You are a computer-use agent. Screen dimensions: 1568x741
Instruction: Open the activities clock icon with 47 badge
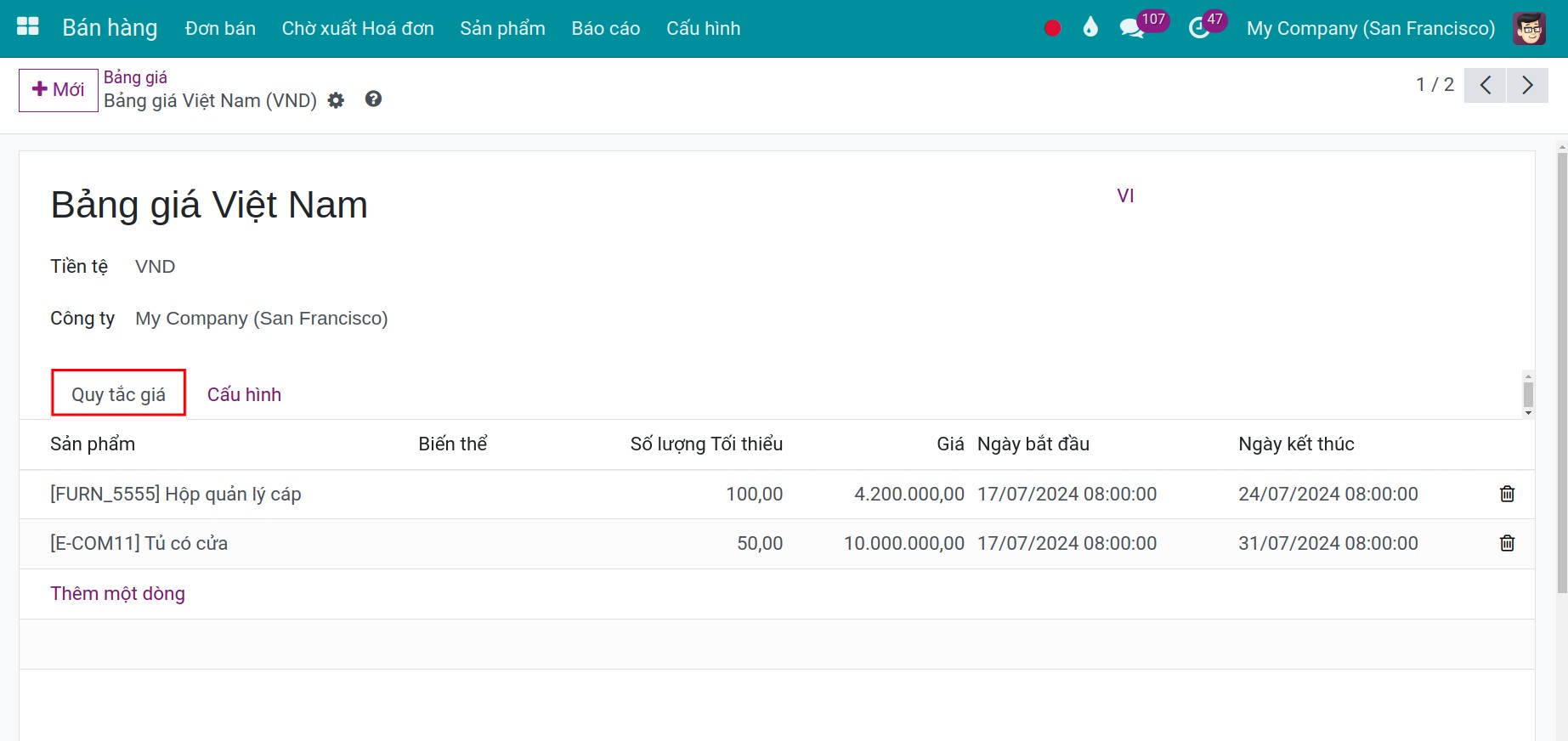pos(1199,28)
